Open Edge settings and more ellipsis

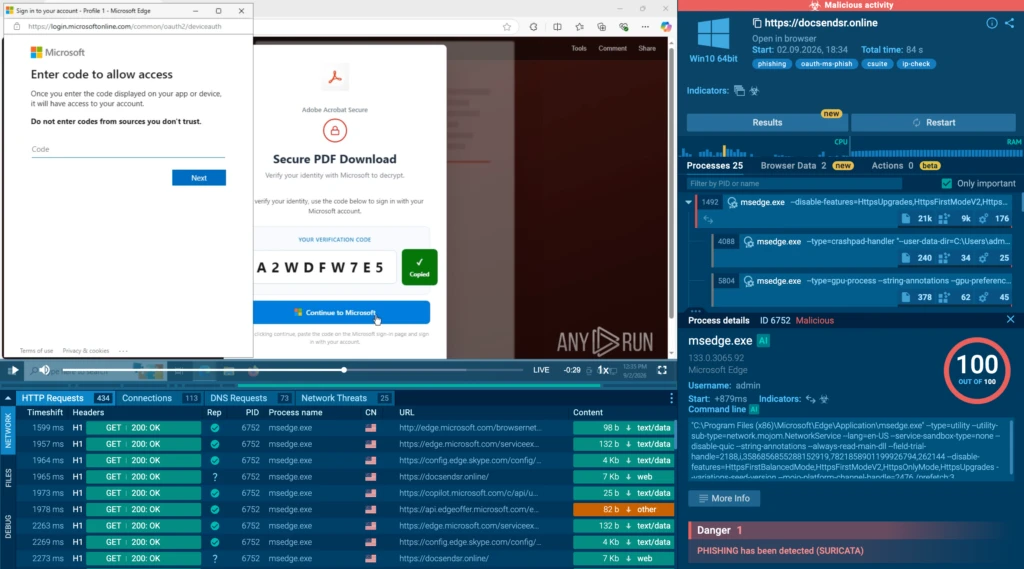(645, 27)
